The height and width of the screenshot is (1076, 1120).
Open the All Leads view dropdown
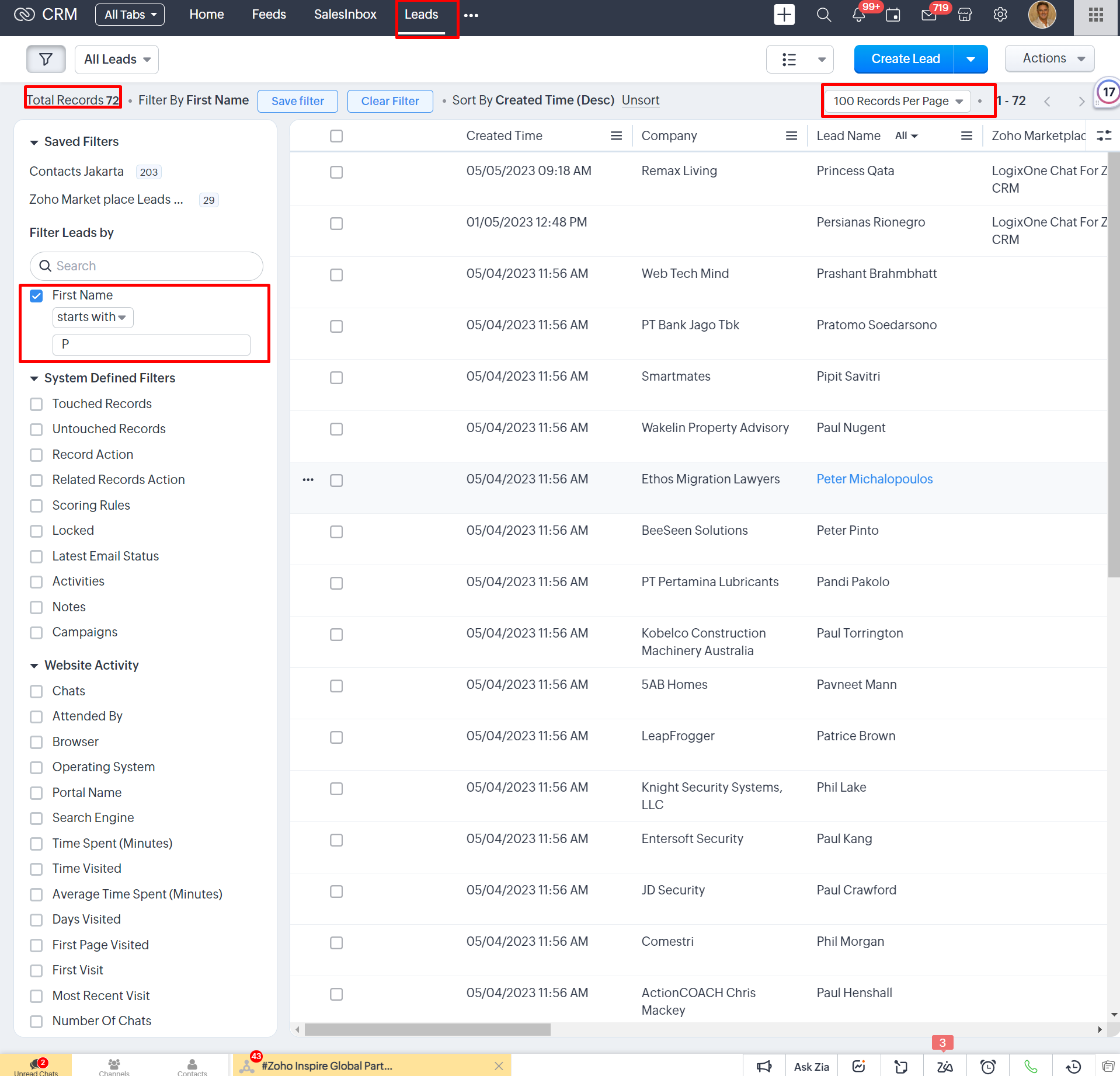tap(117, 60)
